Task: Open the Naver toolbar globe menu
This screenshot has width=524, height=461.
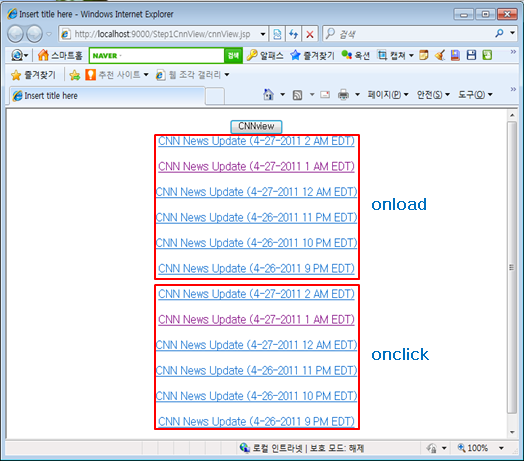Action: (x=19, y=55)
